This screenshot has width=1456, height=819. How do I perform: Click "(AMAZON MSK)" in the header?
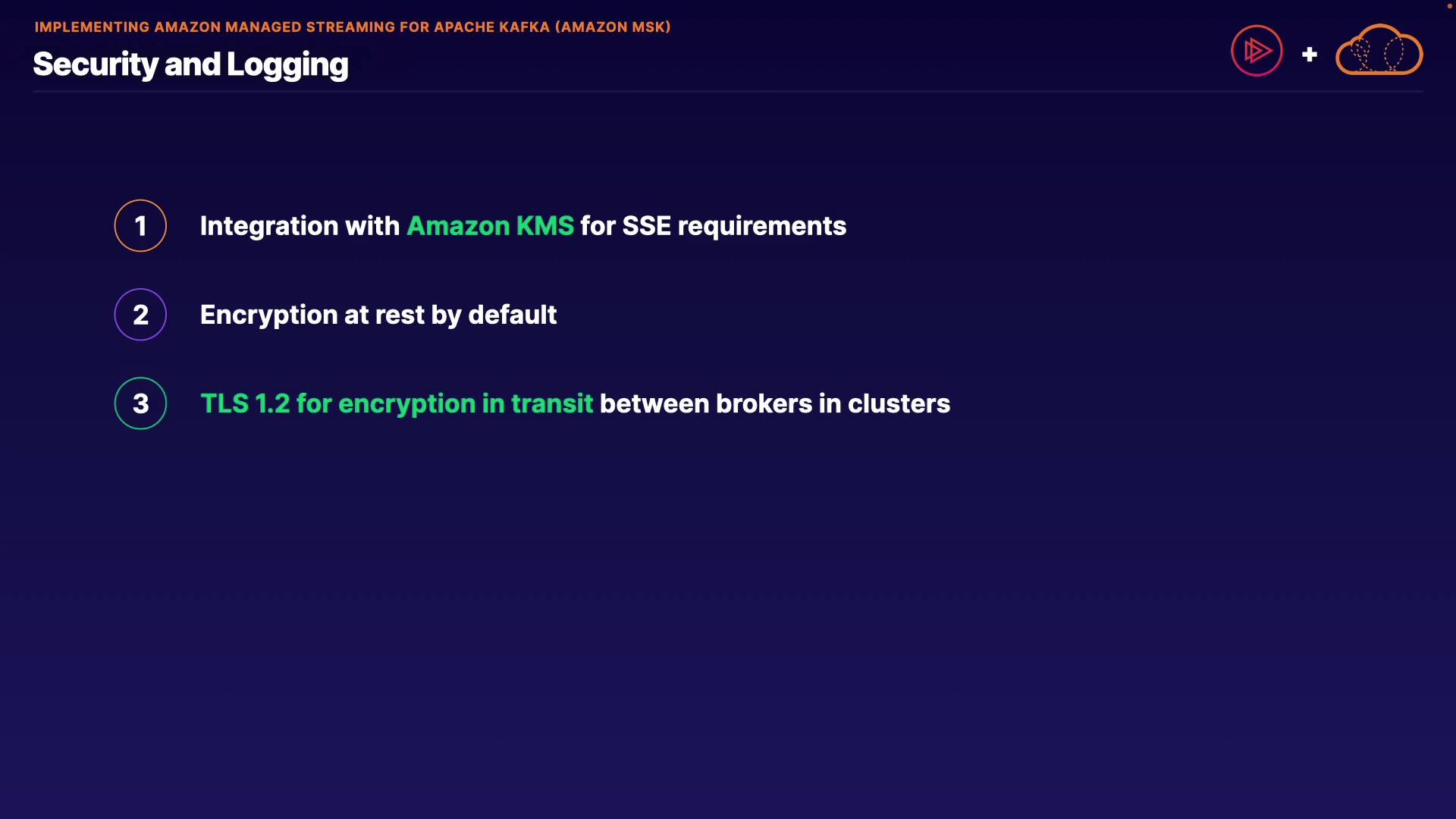[x=613, y=27]
